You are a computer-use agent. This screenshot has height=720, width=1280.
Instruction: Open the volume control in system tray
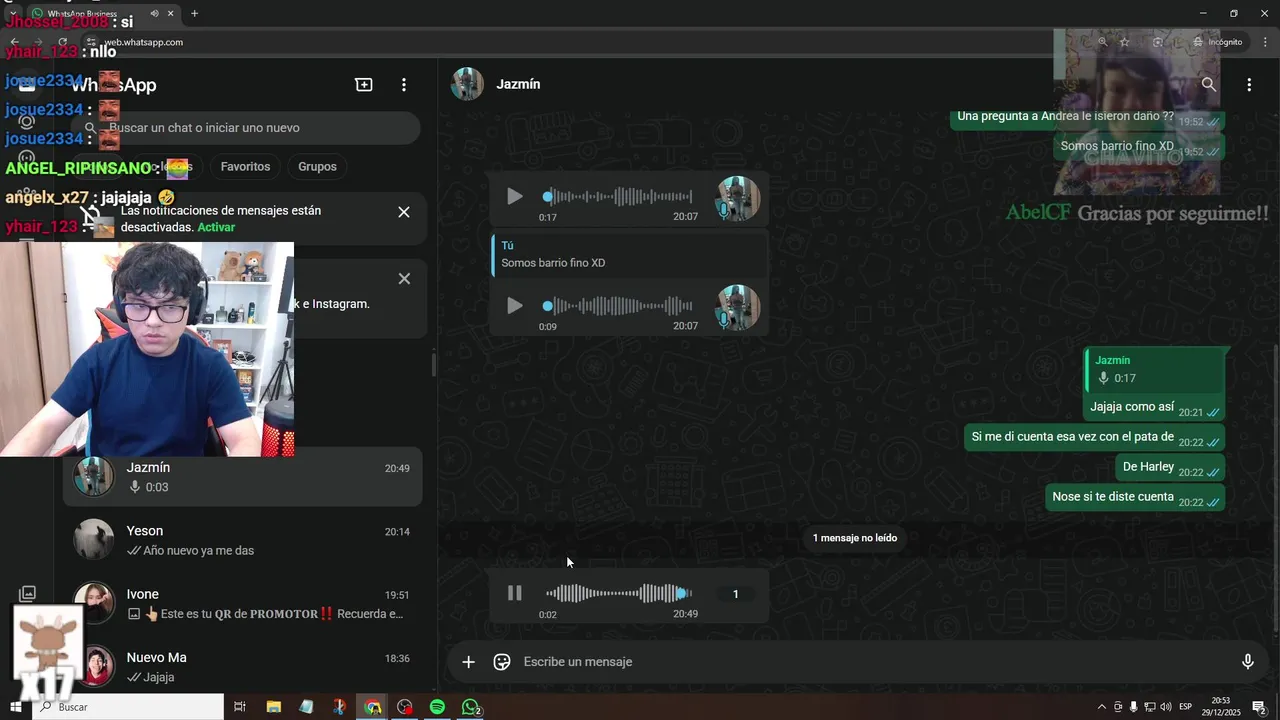1166,707
